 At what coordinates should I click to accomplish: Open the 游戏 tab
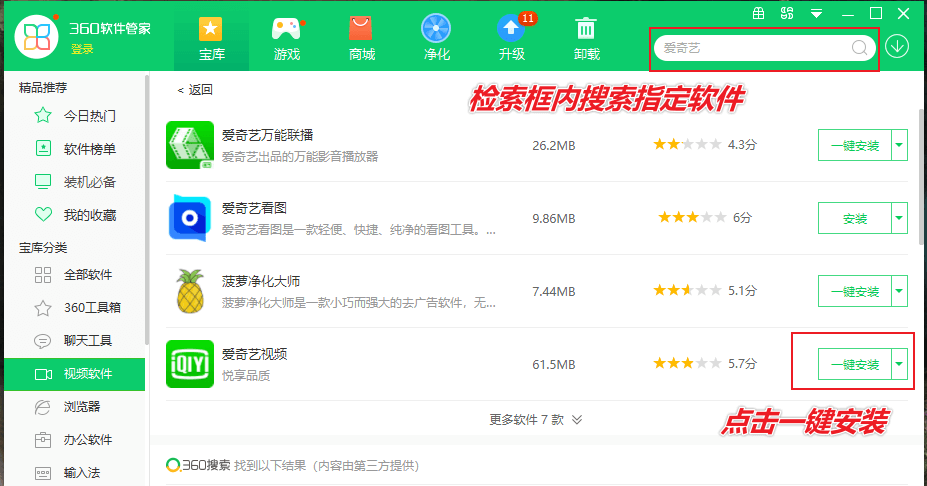pyautogui.click(x=287, y=39)
